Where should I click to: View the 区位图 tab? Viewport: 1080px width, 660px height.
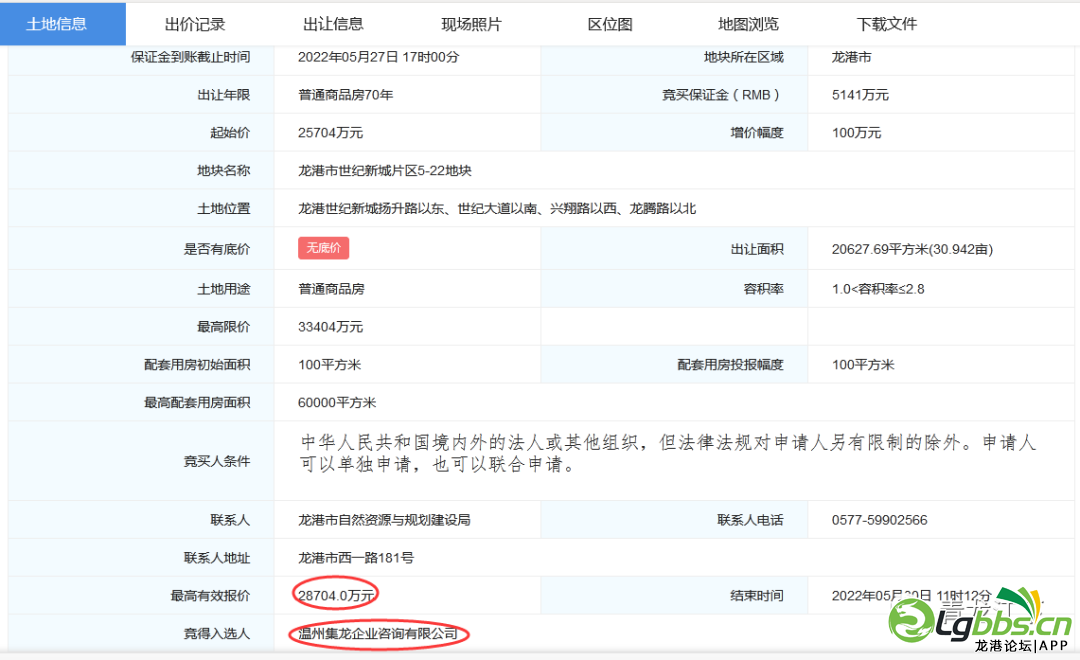(610, 24)
